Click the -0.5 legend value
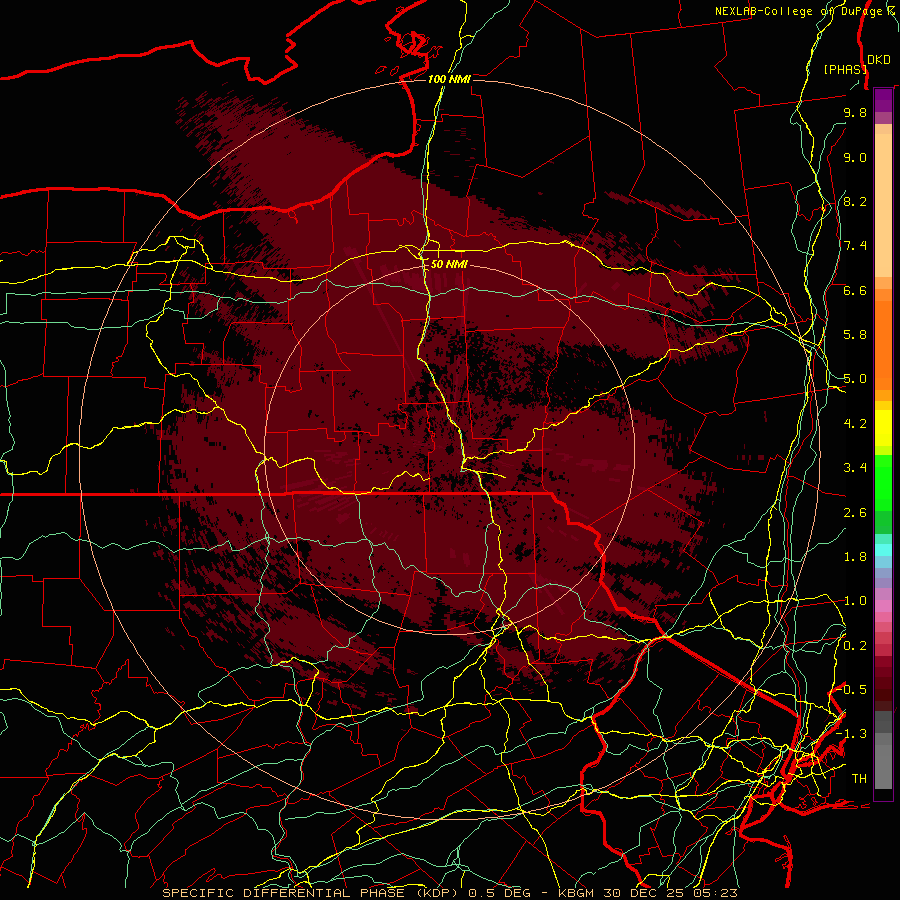 (x=852, y=690)
